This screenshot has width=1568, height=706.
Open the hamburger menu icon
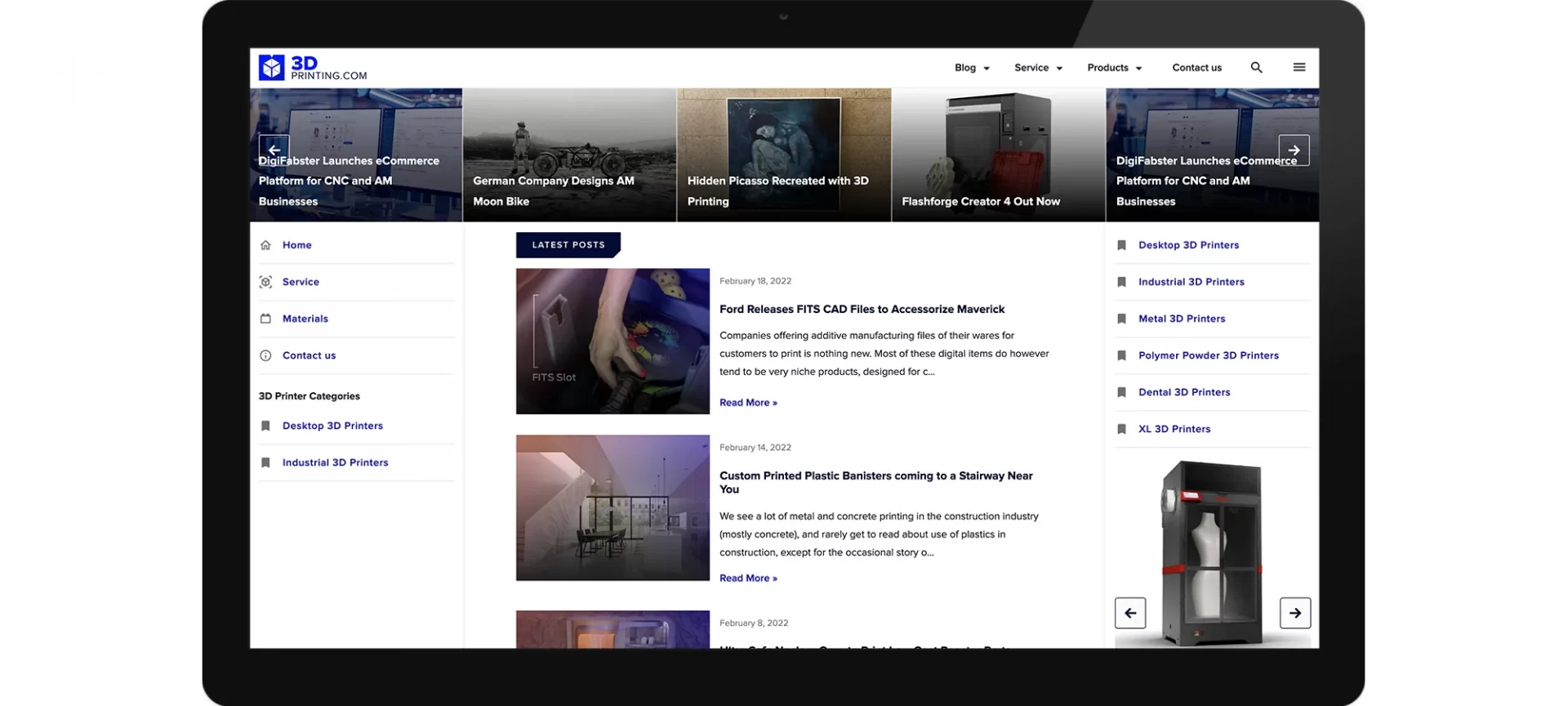(1298, 68)
